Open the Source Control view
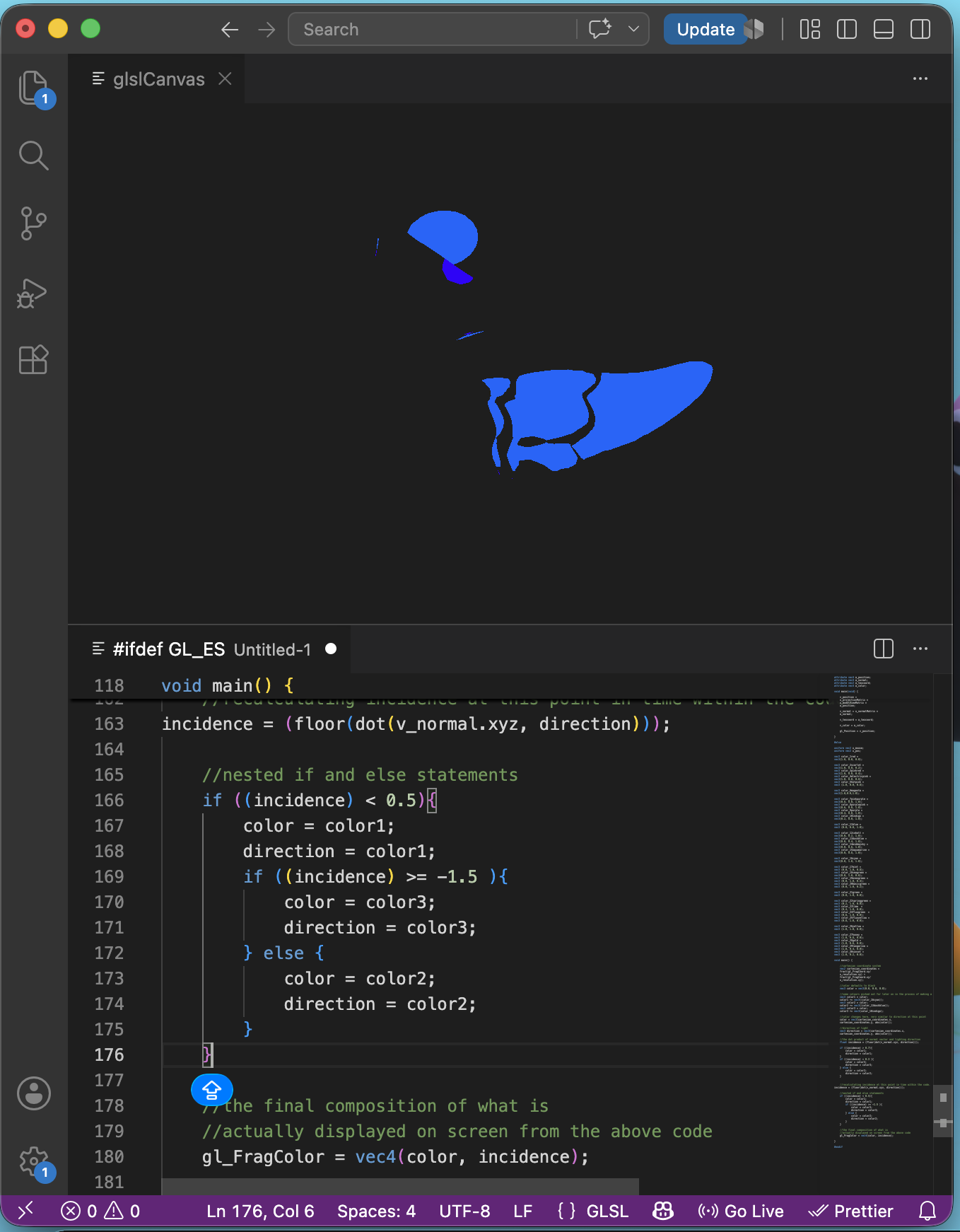This screenshot has width=960, height=1232. pyautogui.click(x=33, y=223)
